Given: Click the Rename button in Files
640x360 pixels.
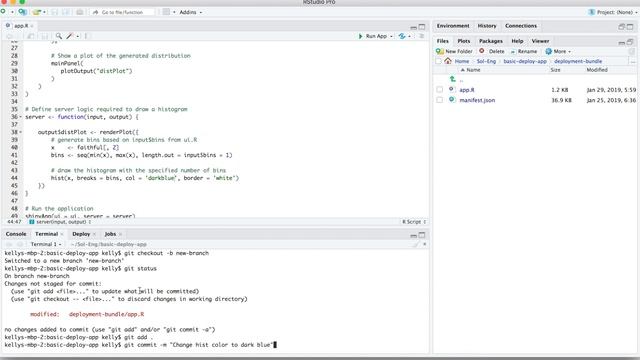Looking at the screenshot, I should (x=524, y=51).
